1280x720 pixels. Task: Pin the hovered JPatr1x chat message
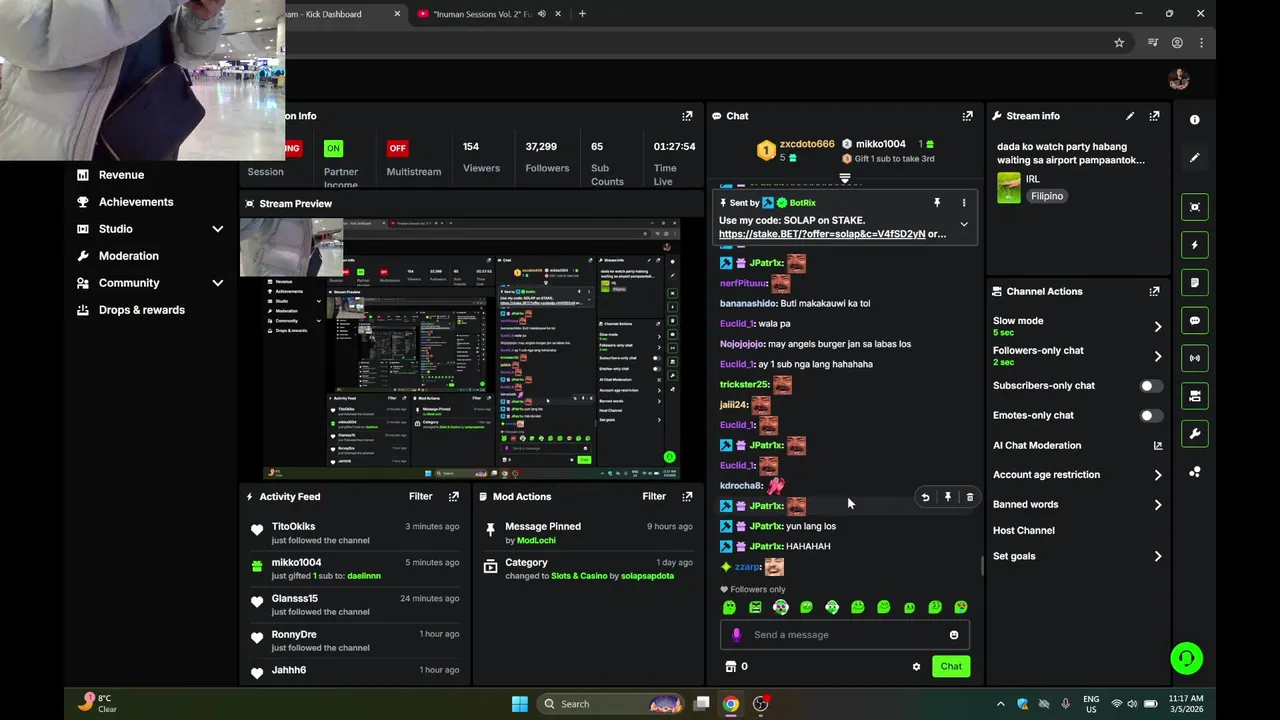(x=947, y=497)
